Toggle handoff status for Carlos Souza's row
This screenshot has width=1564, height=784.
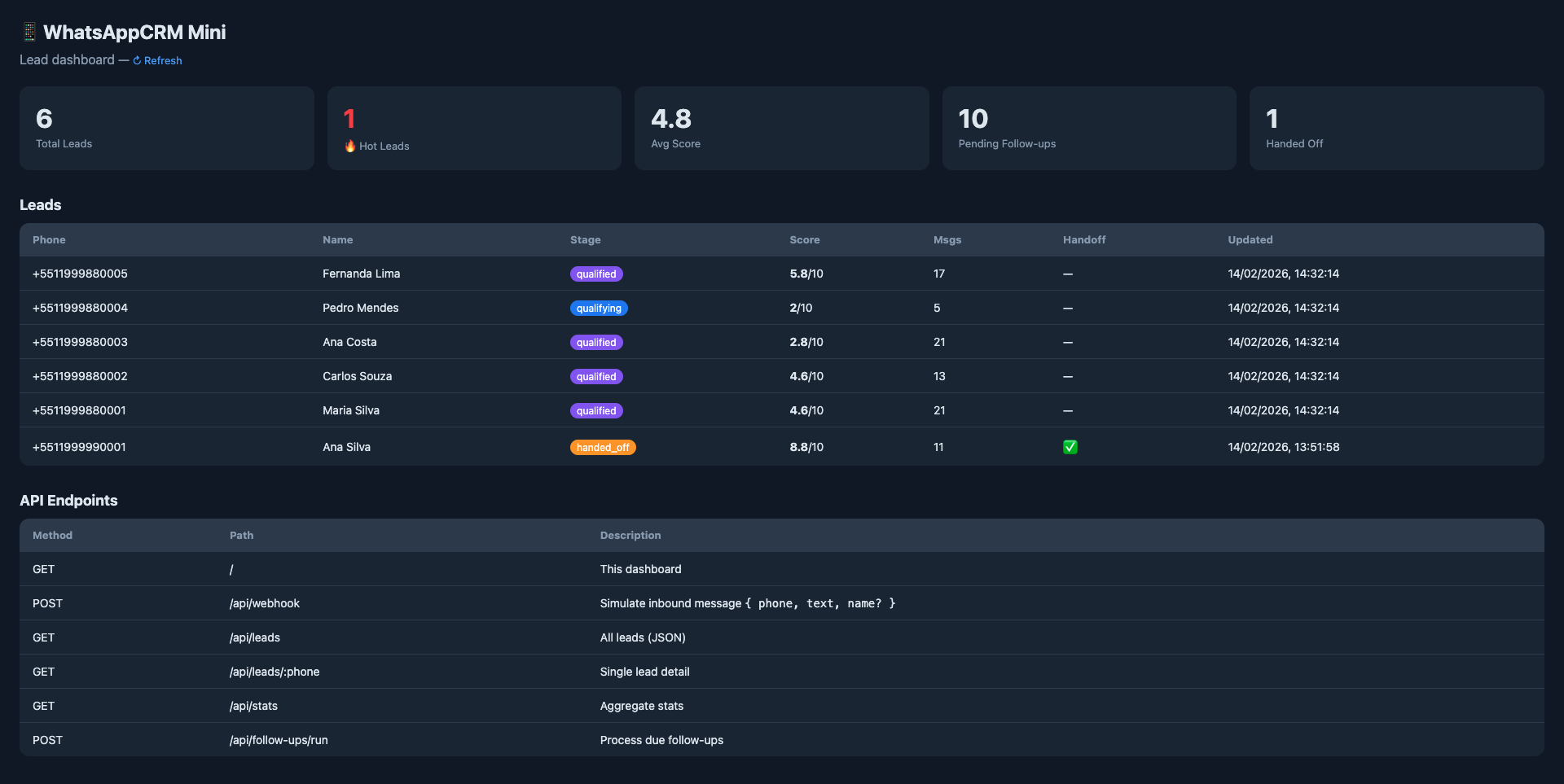click(x=1067, y=376)
